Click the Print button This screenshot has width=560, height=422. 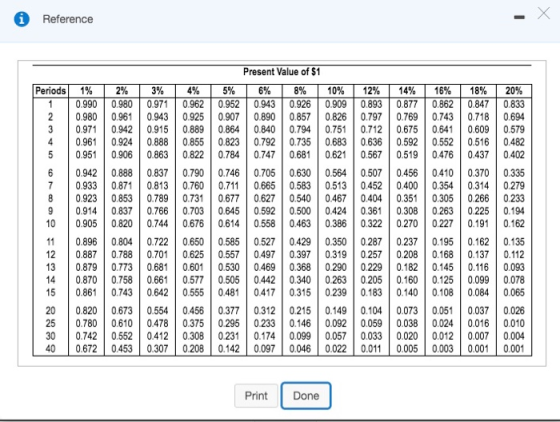point(256,396)
